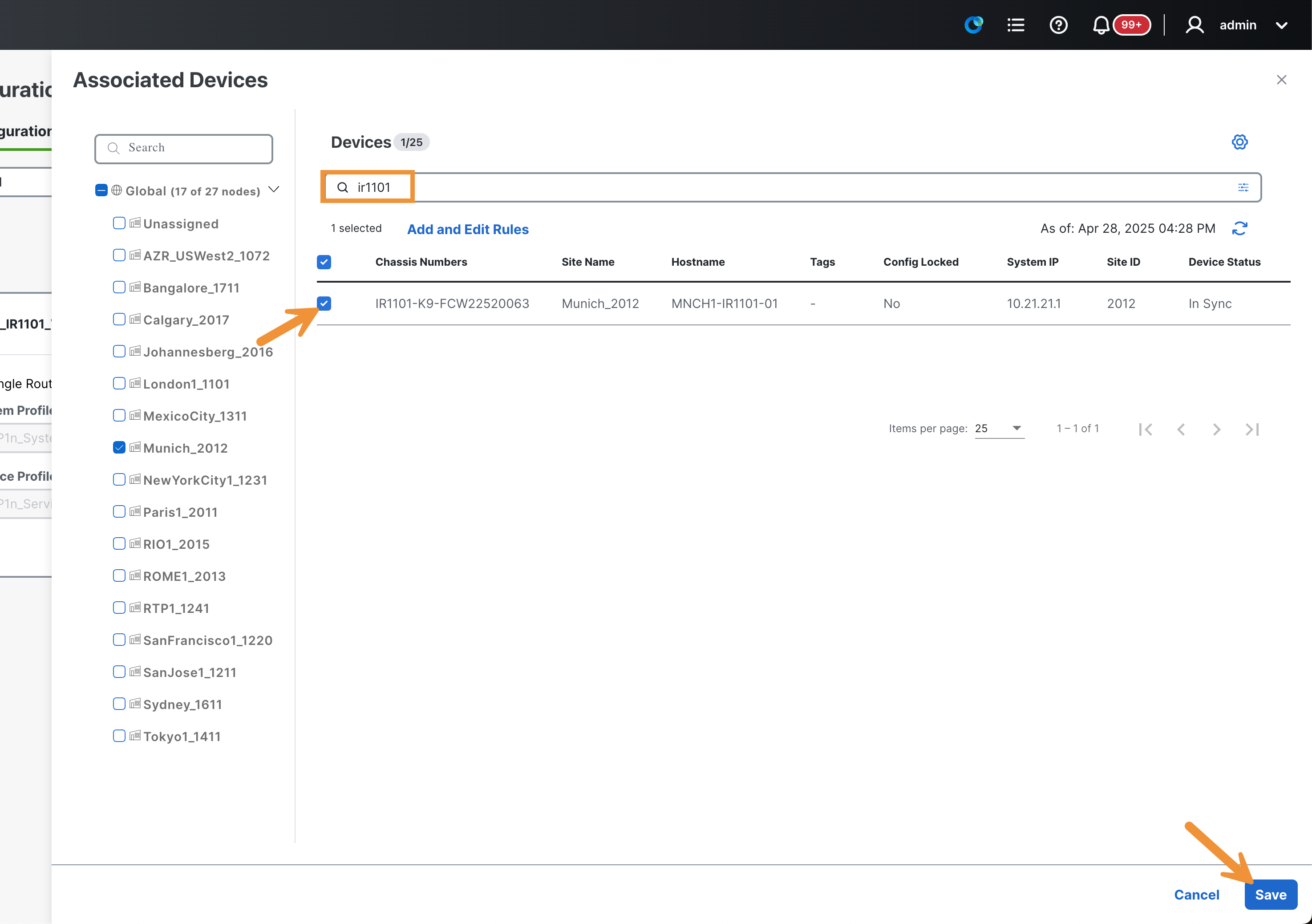The image size is (1312, 924).
Task: Select MexicoCity_1311 in the site tree
Action: click(195, 416)
